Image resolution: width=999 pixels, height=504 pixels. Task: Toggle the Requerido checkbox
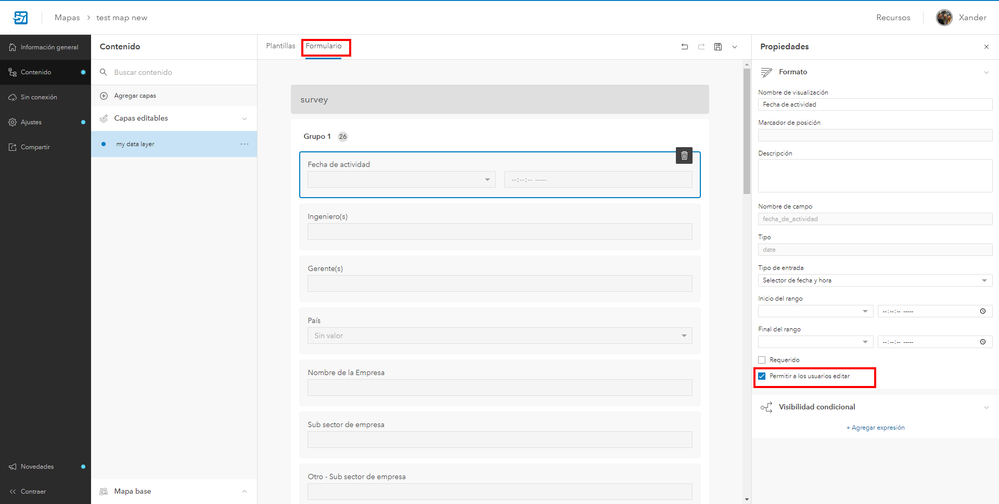762,360
